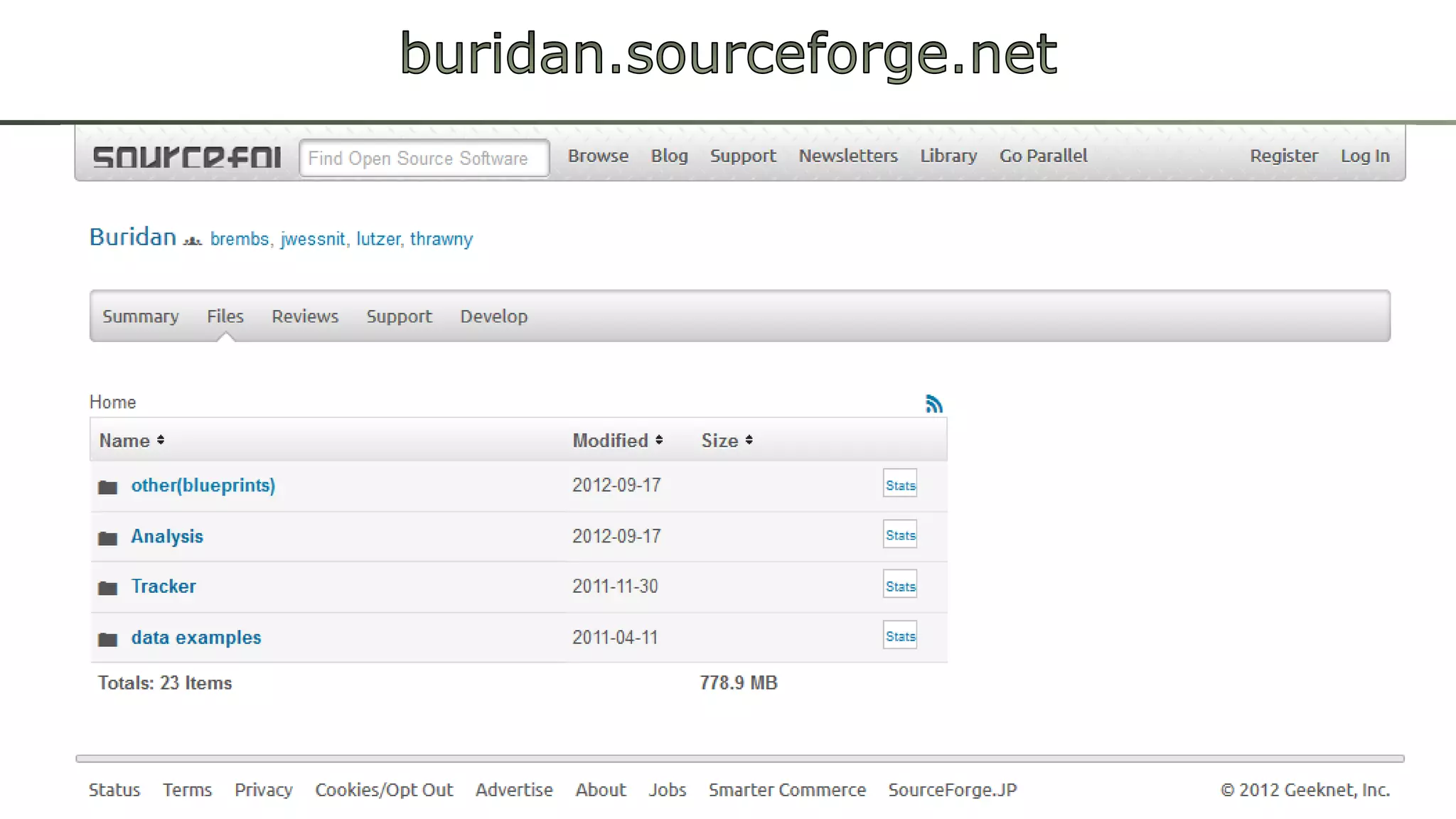Switch to the Reviews tab
The width and height of the screenshot is (1456, 819).
[305, 316]
